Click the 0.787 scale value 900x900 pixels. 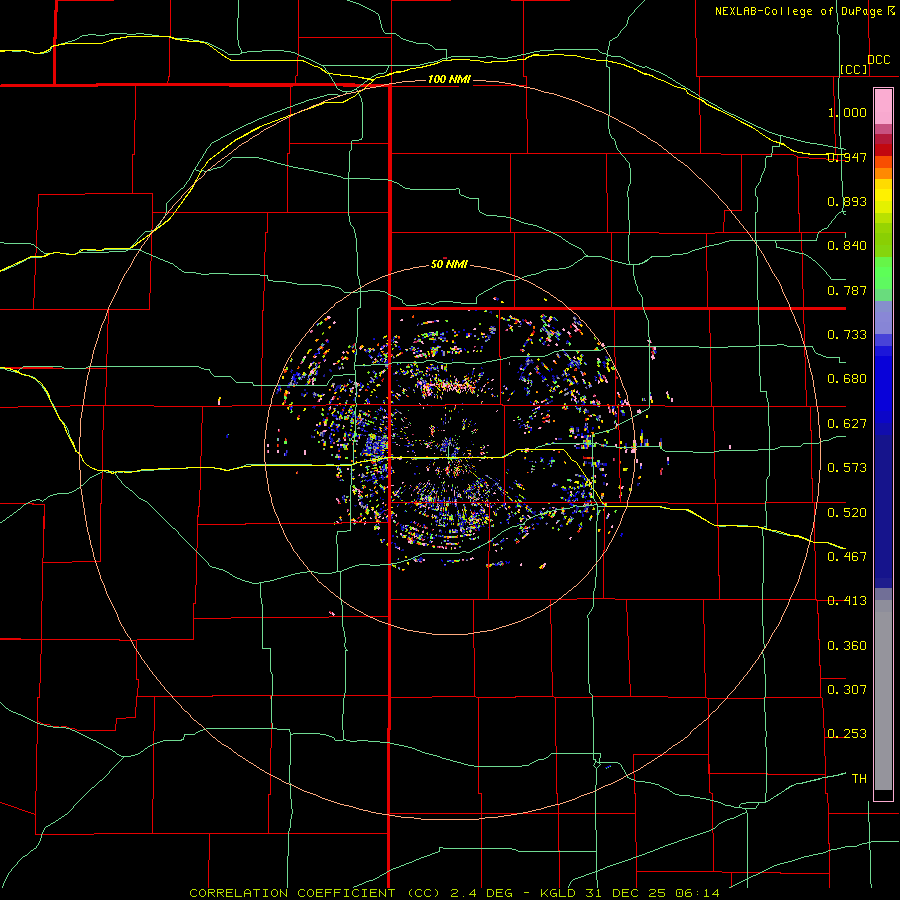(847, 290)
